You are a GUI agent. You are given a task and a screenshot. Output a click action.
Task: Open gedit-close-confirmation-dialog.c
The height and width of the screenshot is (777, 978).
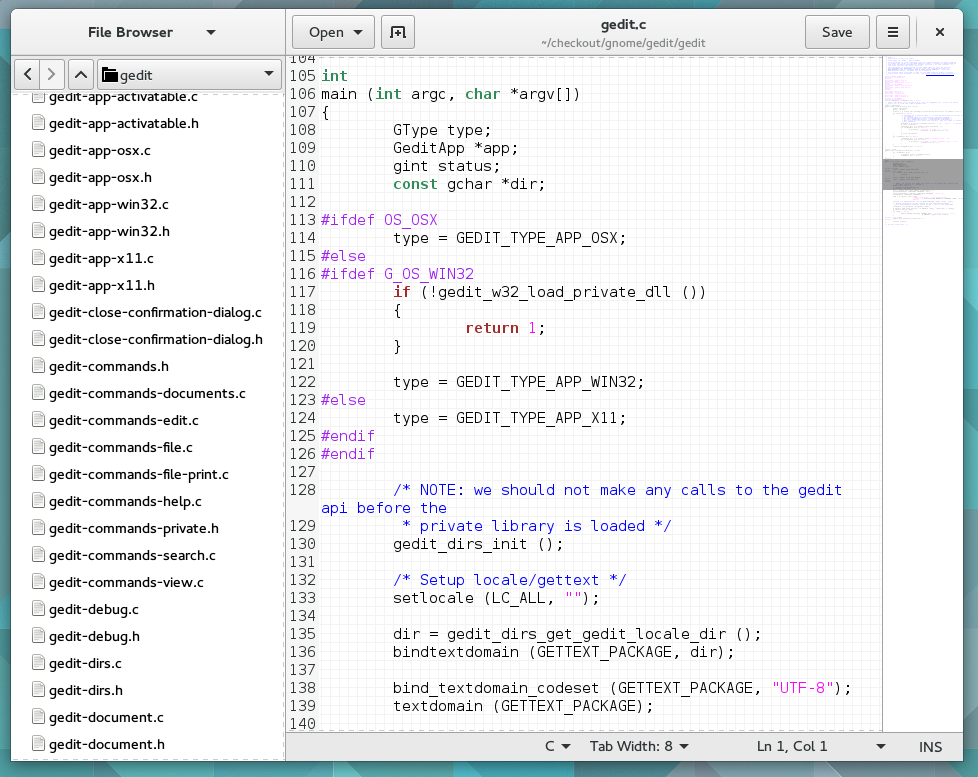point(155,312)
